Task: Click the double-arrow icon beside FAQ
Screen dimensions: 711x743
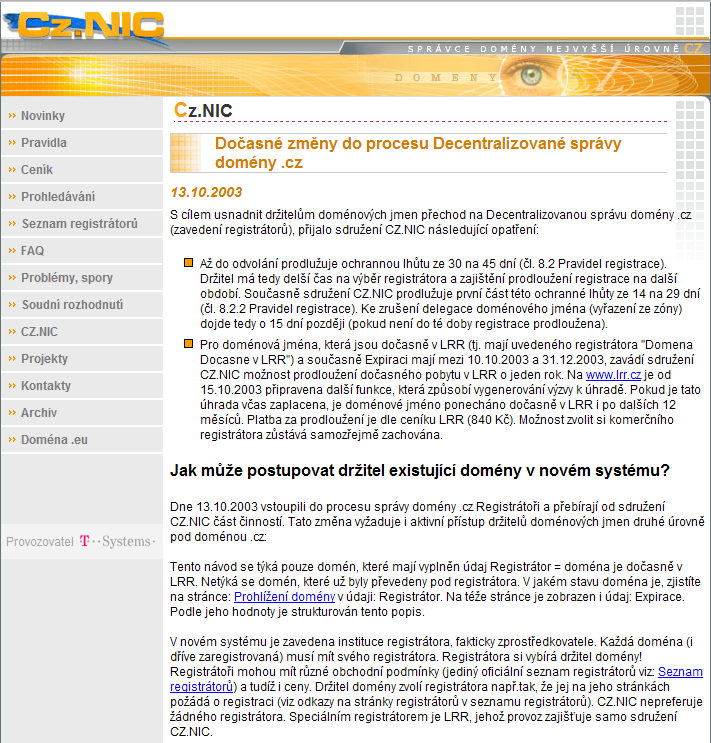Action: [12, 251]
